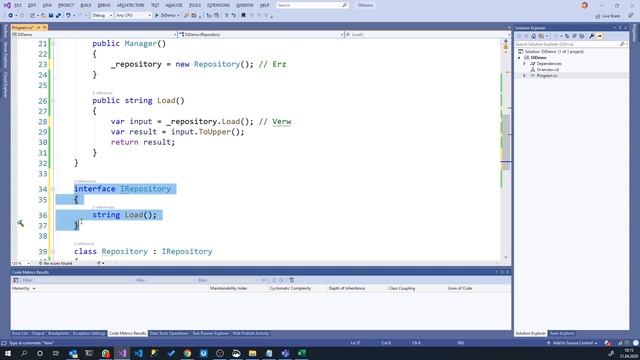640x360 pixels.
Task: Click the navigate backward circle icon
Action: coord(11,16)
